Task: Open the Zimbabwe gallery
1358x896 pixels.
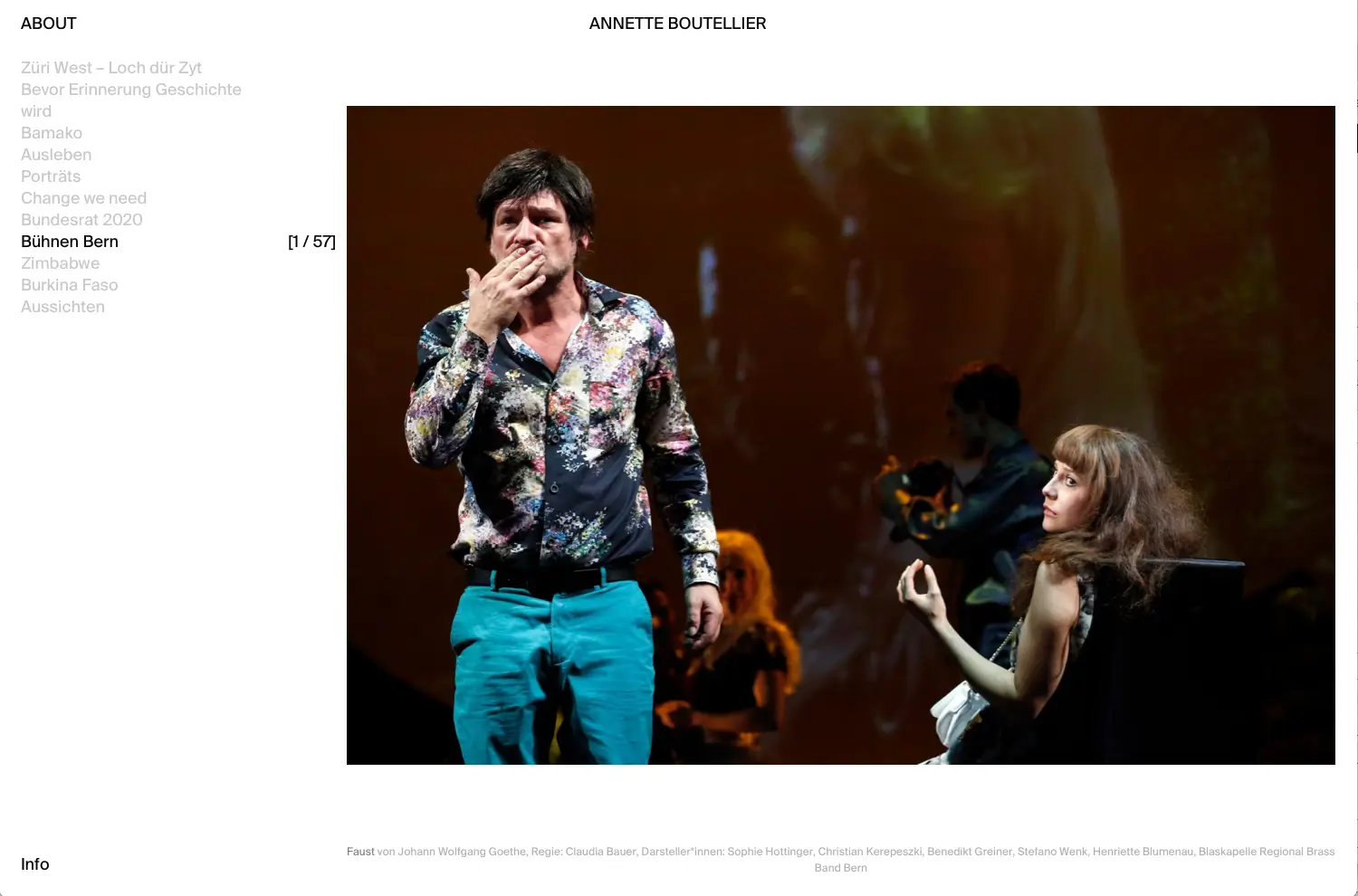Action: pyautogui.click(x=61, y=263)
